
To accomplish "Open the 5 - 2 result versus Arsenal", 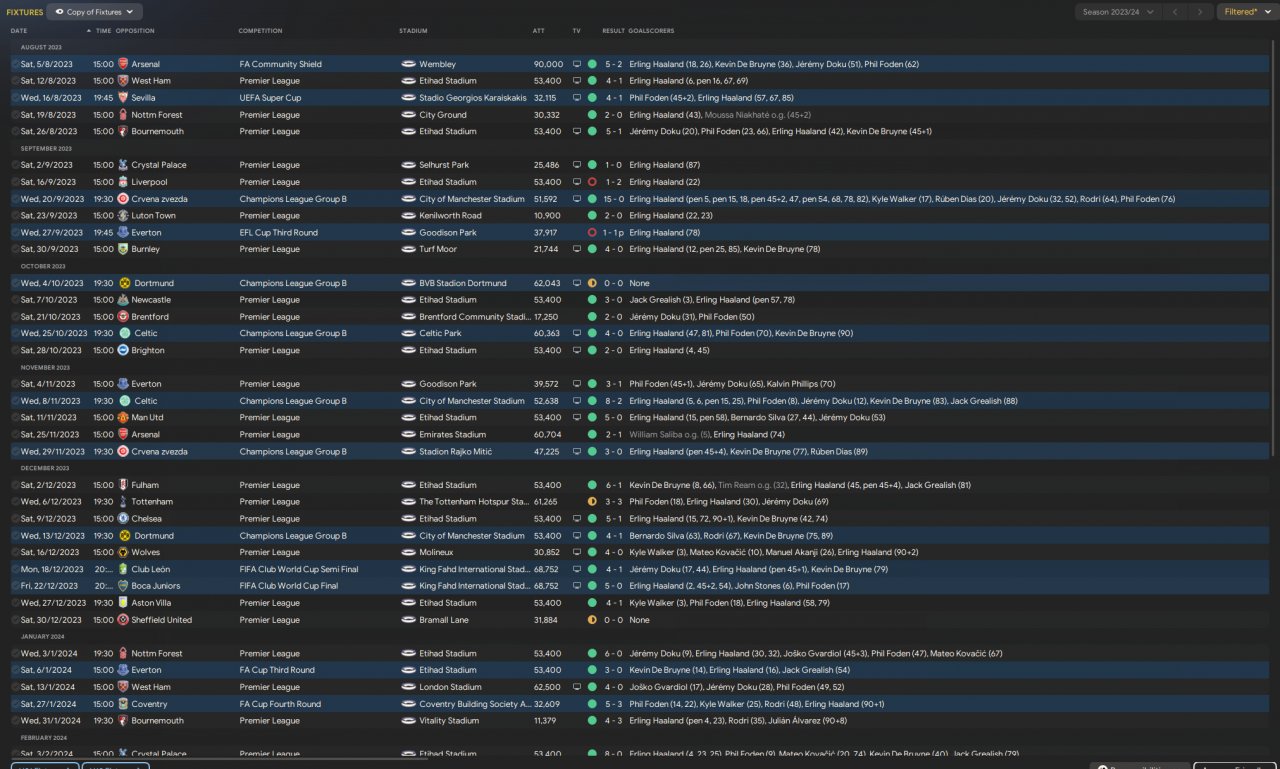I will pyautogui.click(x=614, y=64).
